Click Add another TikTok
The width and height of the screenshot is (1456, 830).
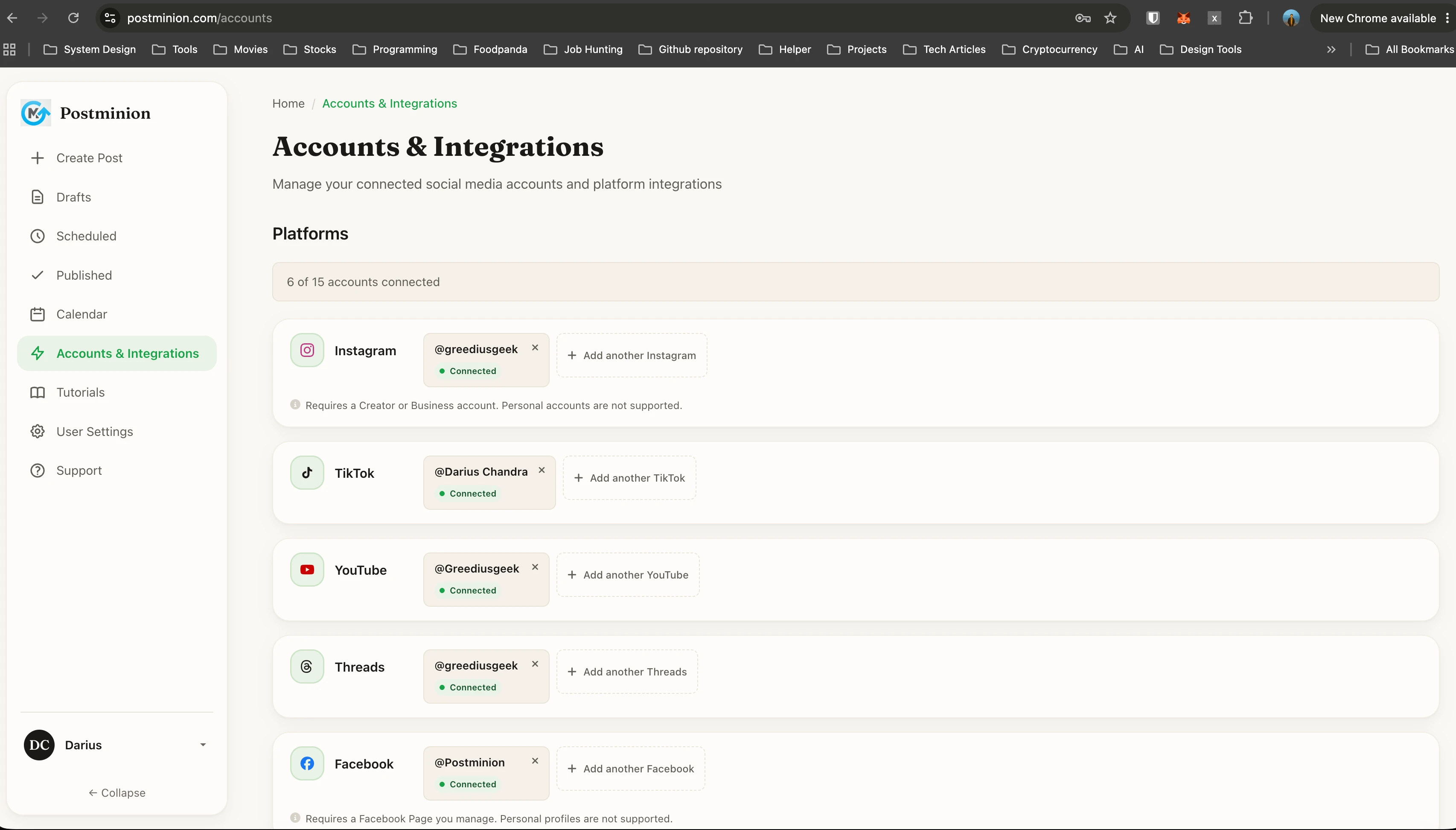pyautogui.click(x=629, y=478)
